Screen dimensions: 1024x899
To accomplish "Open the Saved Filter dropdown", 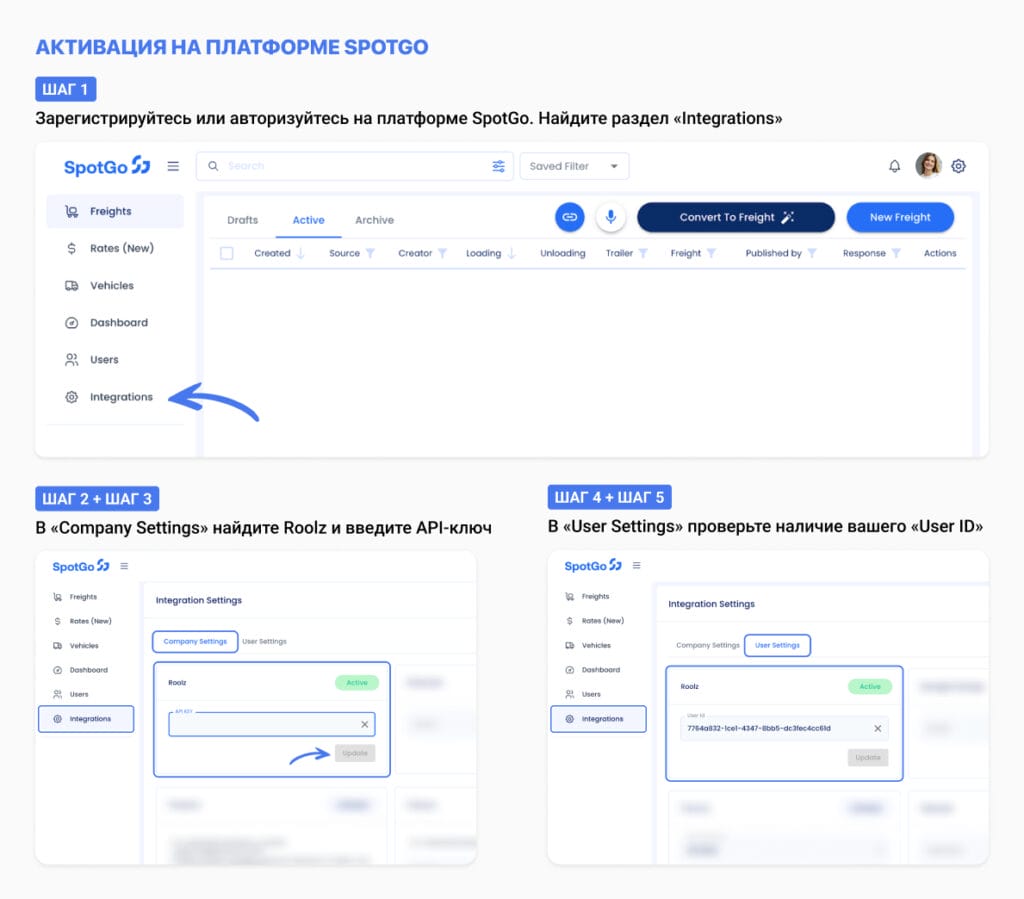I will (x=574, y=166).
